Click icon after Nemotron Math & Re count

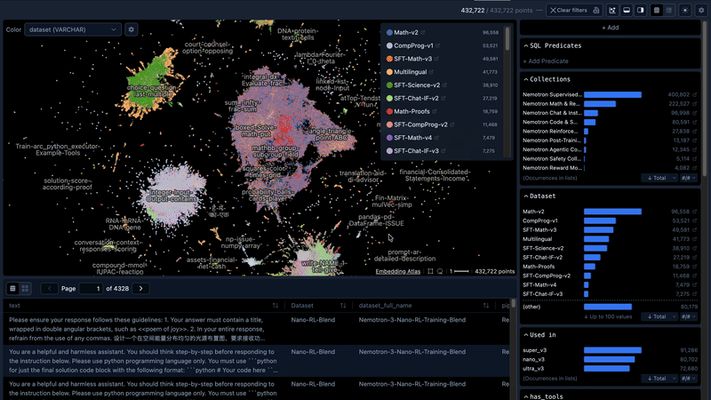[x=694, y=104]
